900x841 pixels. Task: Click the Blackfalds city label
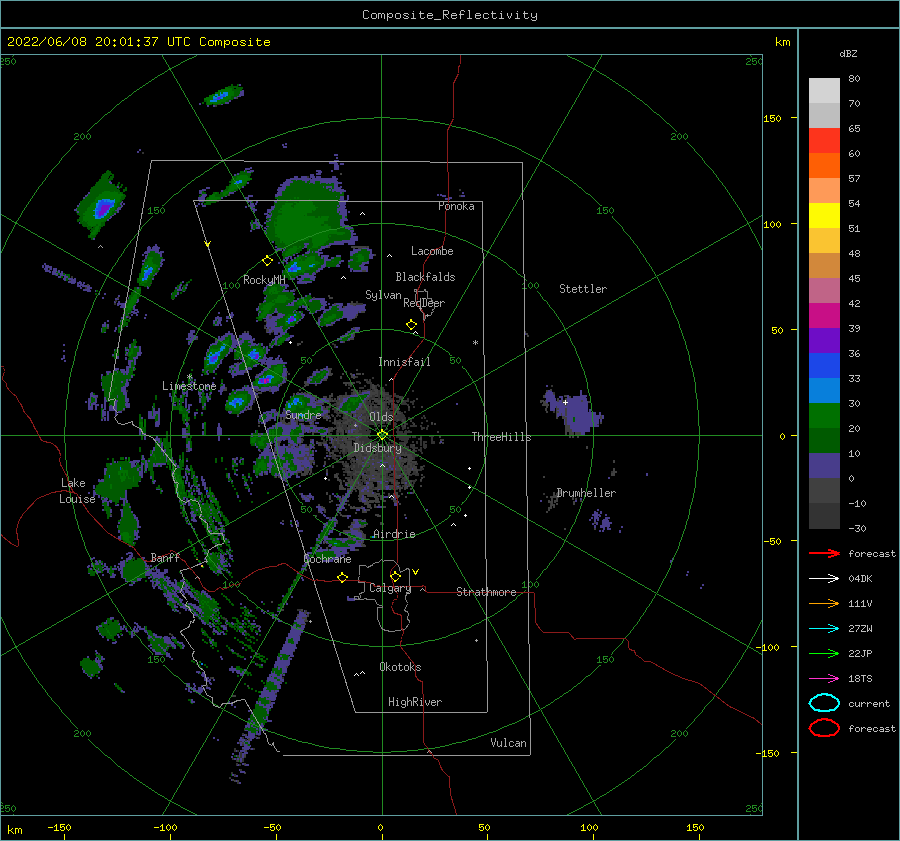tap(425, 277)
